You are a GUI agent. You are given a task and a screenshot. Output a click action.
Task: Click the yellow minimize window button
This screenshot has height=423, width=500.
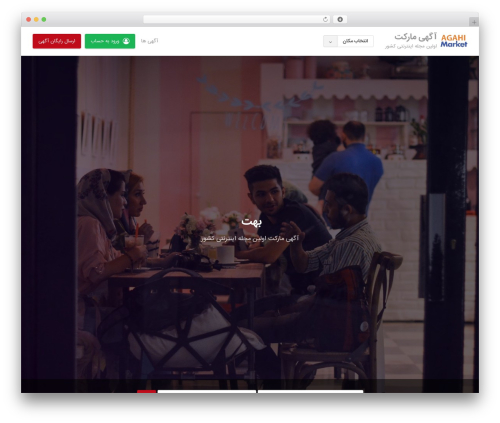tap(36, 20)
